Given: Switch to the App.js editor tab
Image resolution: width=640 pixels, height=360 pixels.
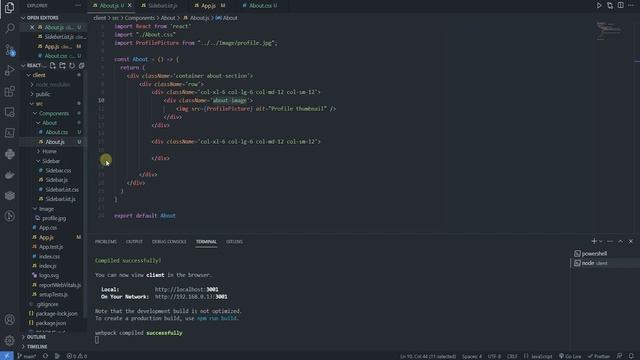Looking at the screenshot, I should click(209, 6).
